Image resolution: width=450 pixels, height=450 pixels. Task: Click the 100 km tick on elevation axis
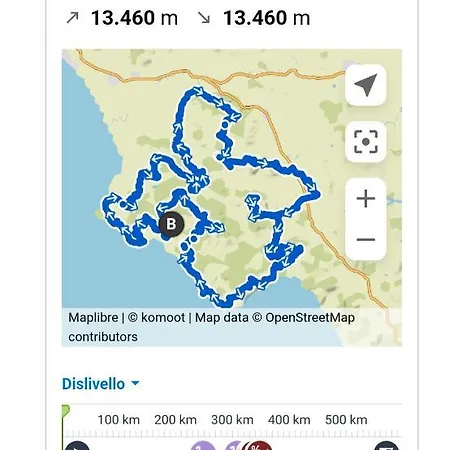point(118,420)
